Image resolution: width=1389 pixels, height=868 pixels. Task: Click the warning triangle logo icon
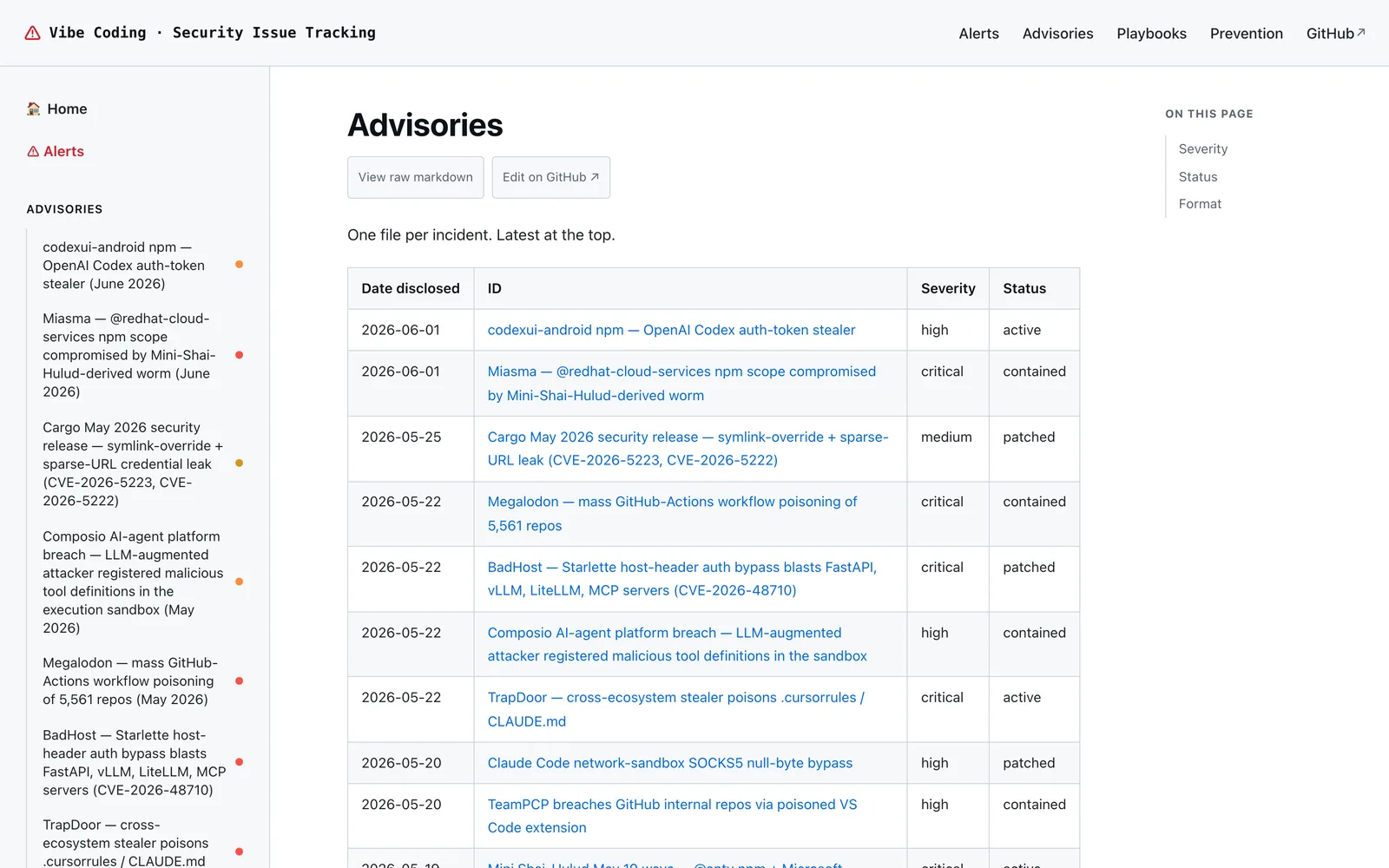32,33
